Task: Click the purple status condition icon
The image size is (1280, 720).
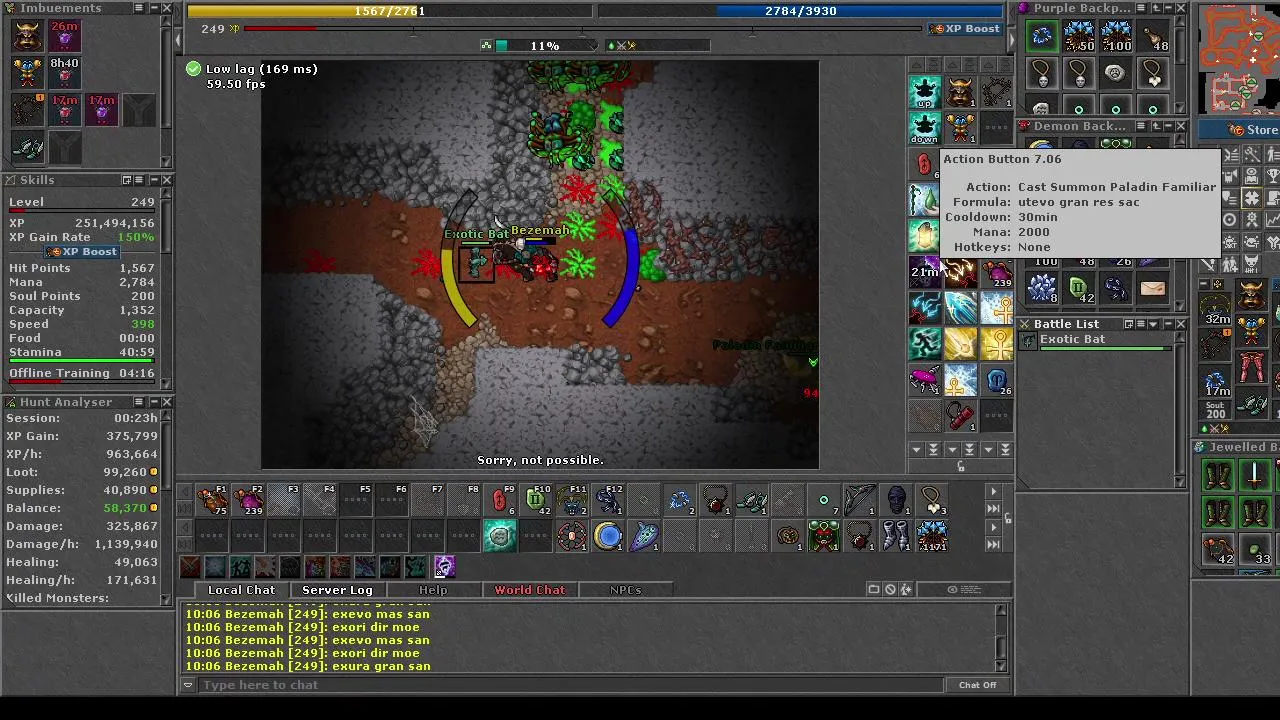Action: coord(444,567)
